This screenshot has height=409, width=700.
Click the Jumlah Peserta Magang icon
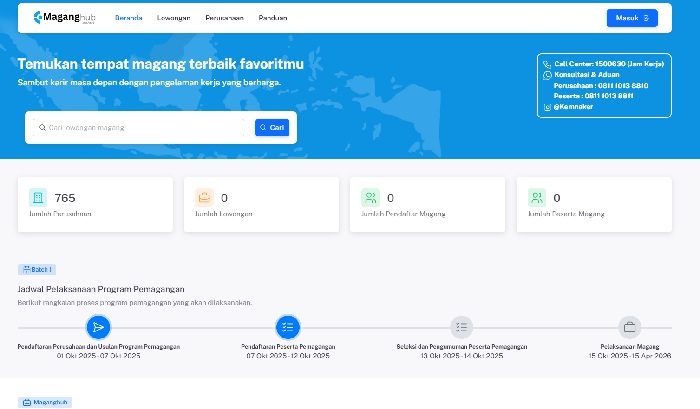point(537,198)
